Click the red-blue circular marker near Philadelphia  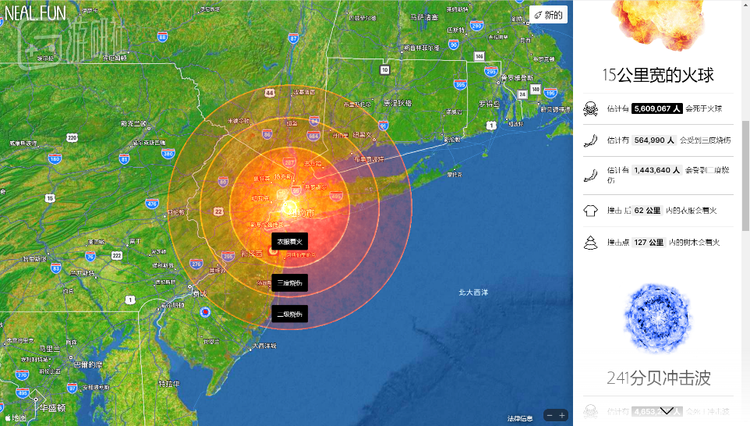pyautogui.click(x=205, y=312)
